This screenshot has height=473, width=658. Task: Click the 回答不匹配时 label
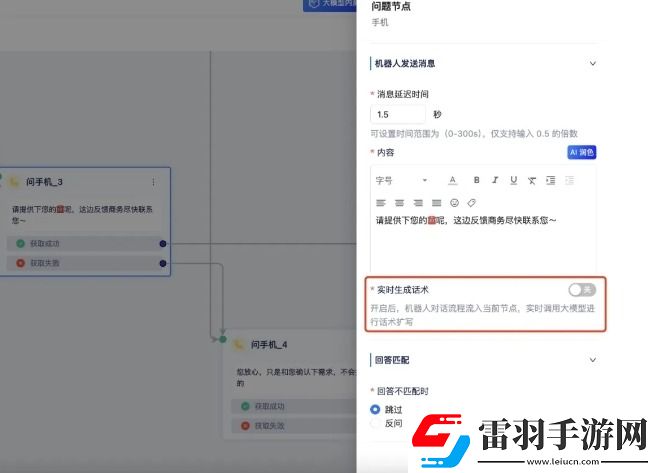(x=402, y=391)
